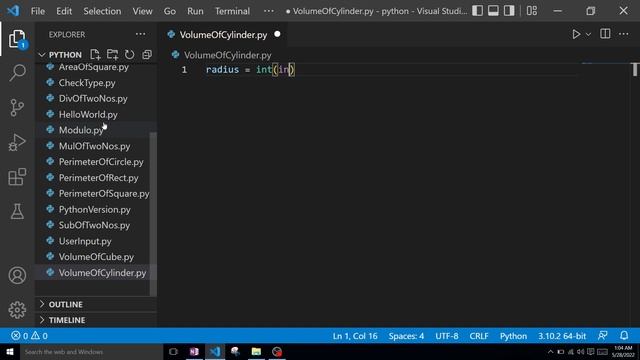Show errors and warnings in status bar

[29, 336]
